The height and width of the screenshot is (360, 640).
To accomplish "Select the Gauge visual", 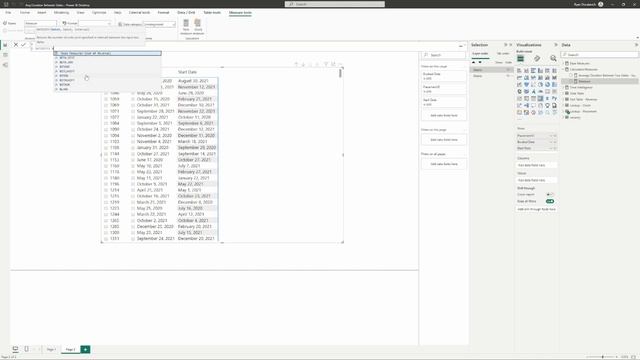I will tap(540, 91).
